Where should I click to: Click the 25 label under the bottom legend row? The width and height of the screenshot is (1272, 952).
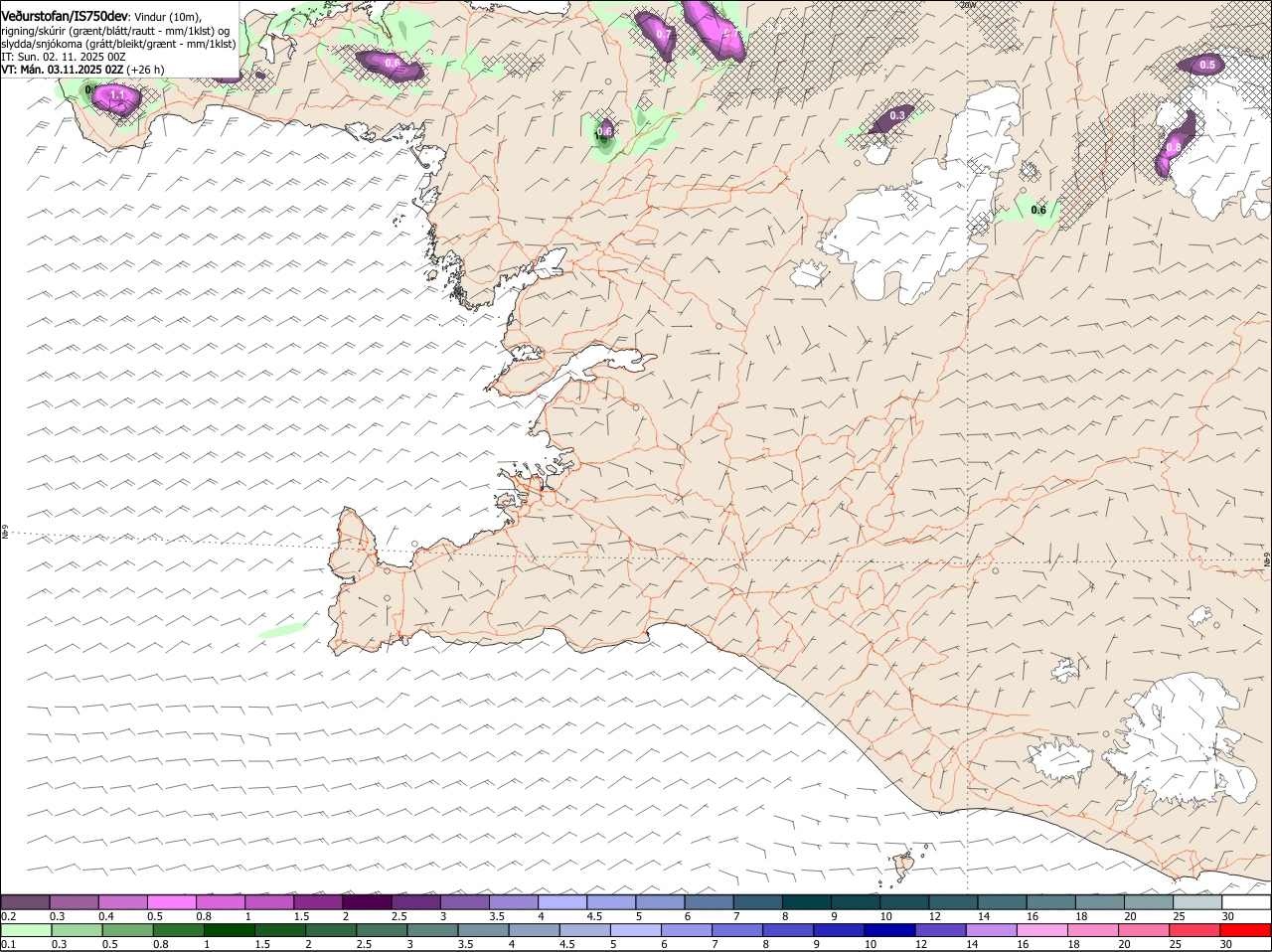click(x=1175, y=944)
